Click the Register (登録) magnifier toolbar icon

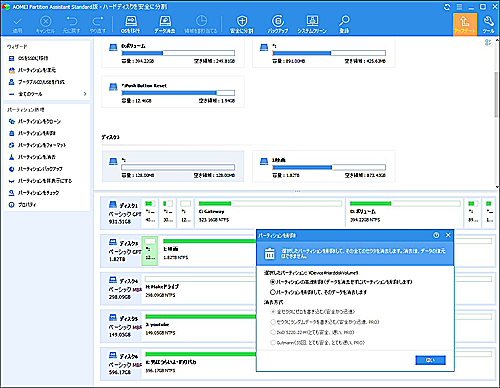click(x=344, y=21)
